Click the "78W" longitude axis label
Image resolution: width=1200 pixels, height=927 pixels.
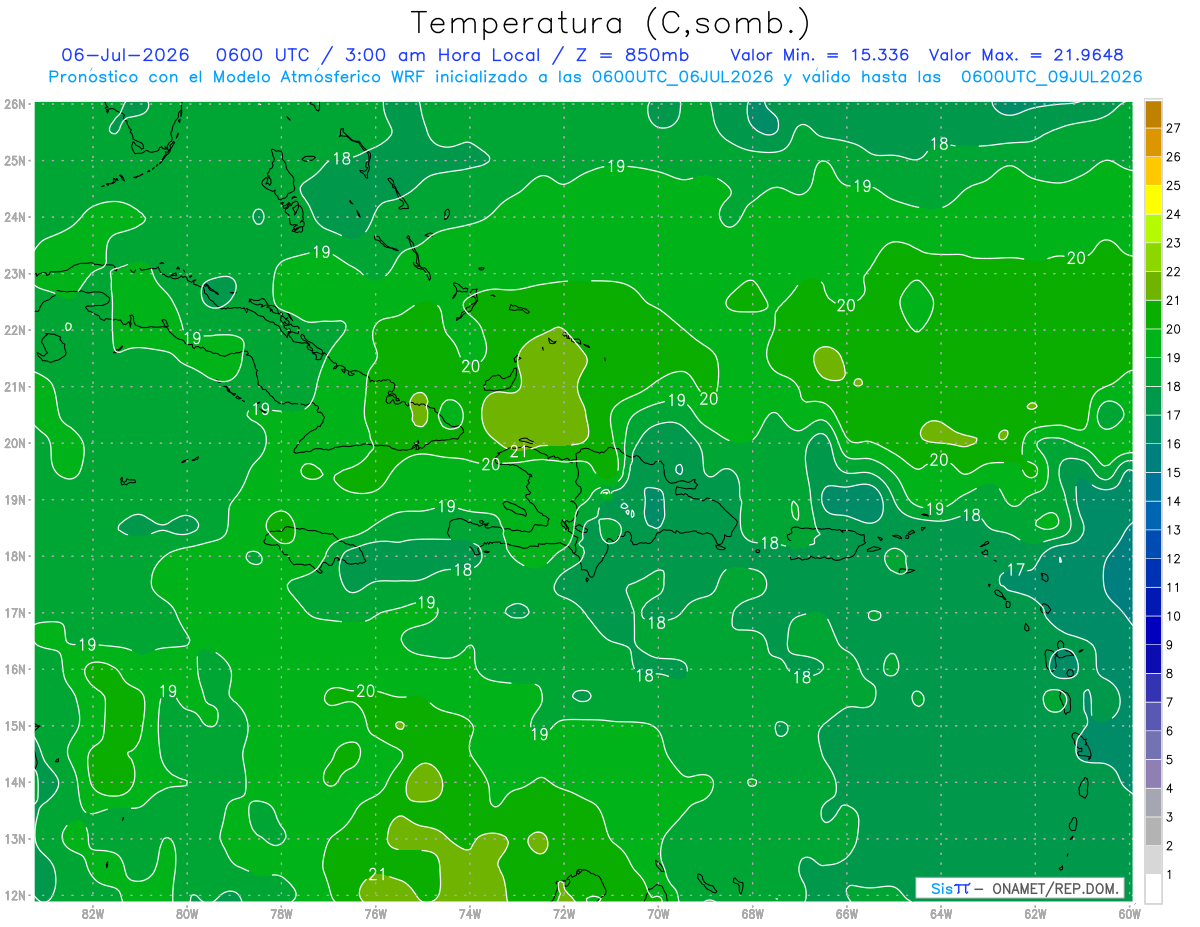(x=281, y=913)
